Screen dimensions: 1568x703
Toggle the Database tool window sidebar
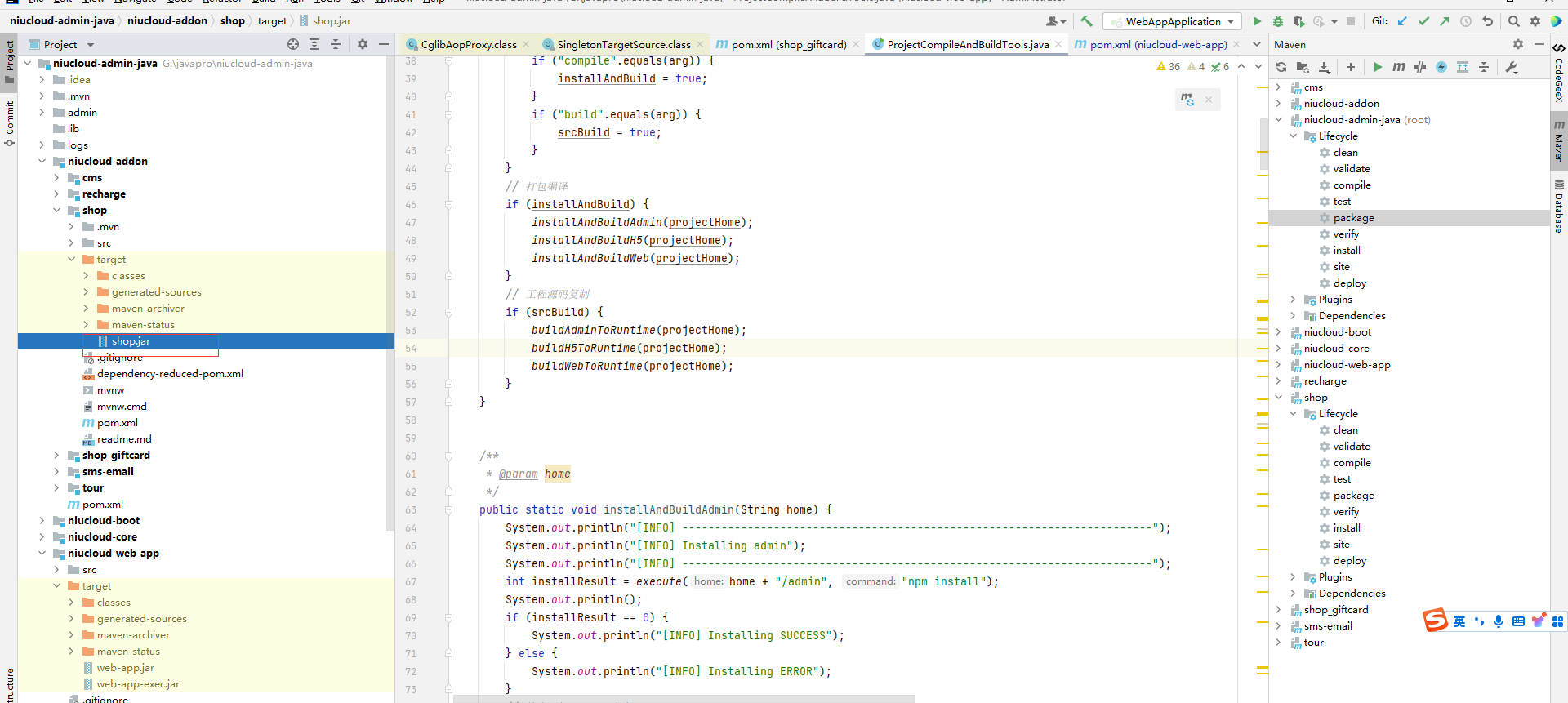(x=1559, y=207)
